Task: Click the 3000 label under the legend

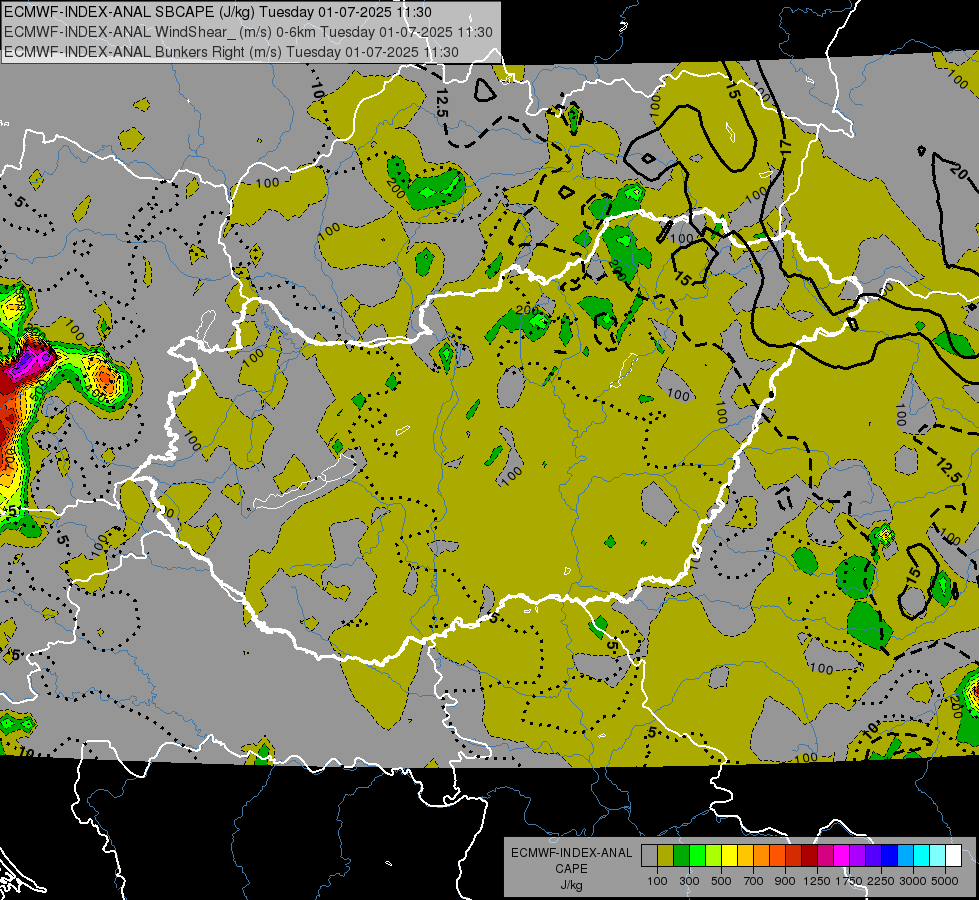Action: [913, 881]
